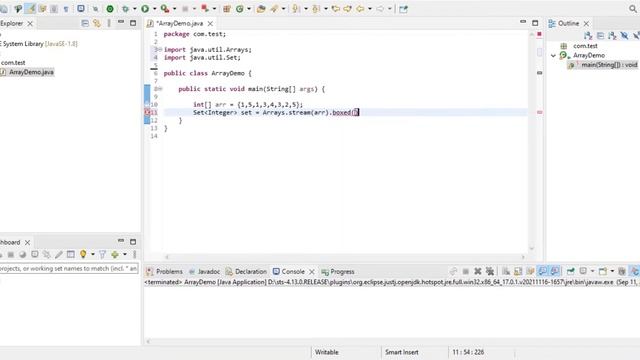Click the pencil edit icon in Boot Dashboard

(x=59, y=254)
